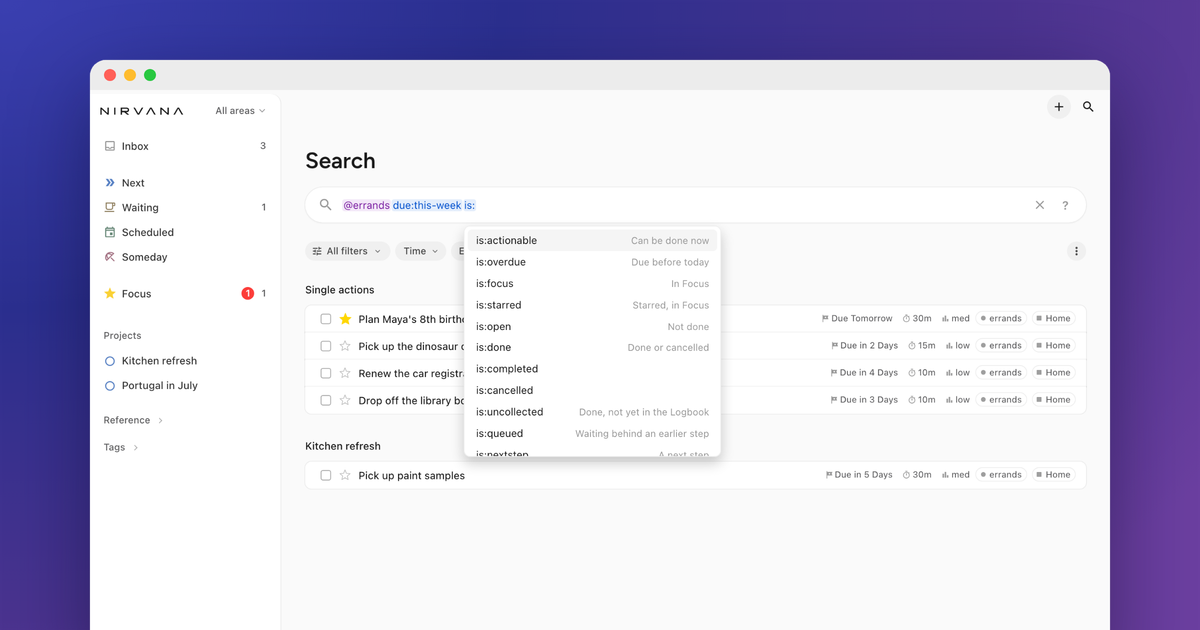Open search help question mark icon
1200x630 pixels.
(x=1065, y=205)
